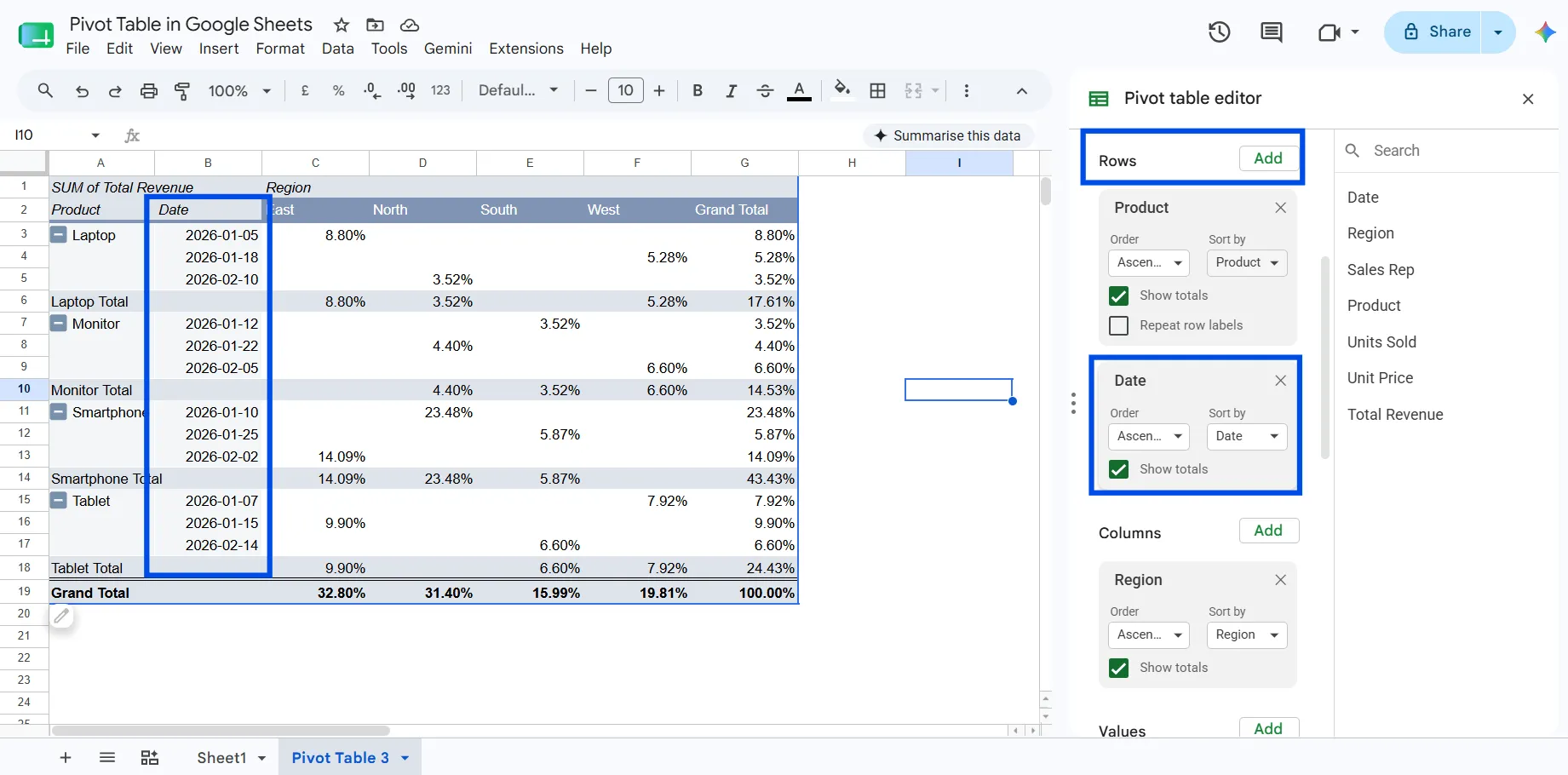Image resolution: width=1568 pixels, height=775 pixels.
Task: Open the Pivot Table 3 tab menu arrow
Action: pos(405,758)
